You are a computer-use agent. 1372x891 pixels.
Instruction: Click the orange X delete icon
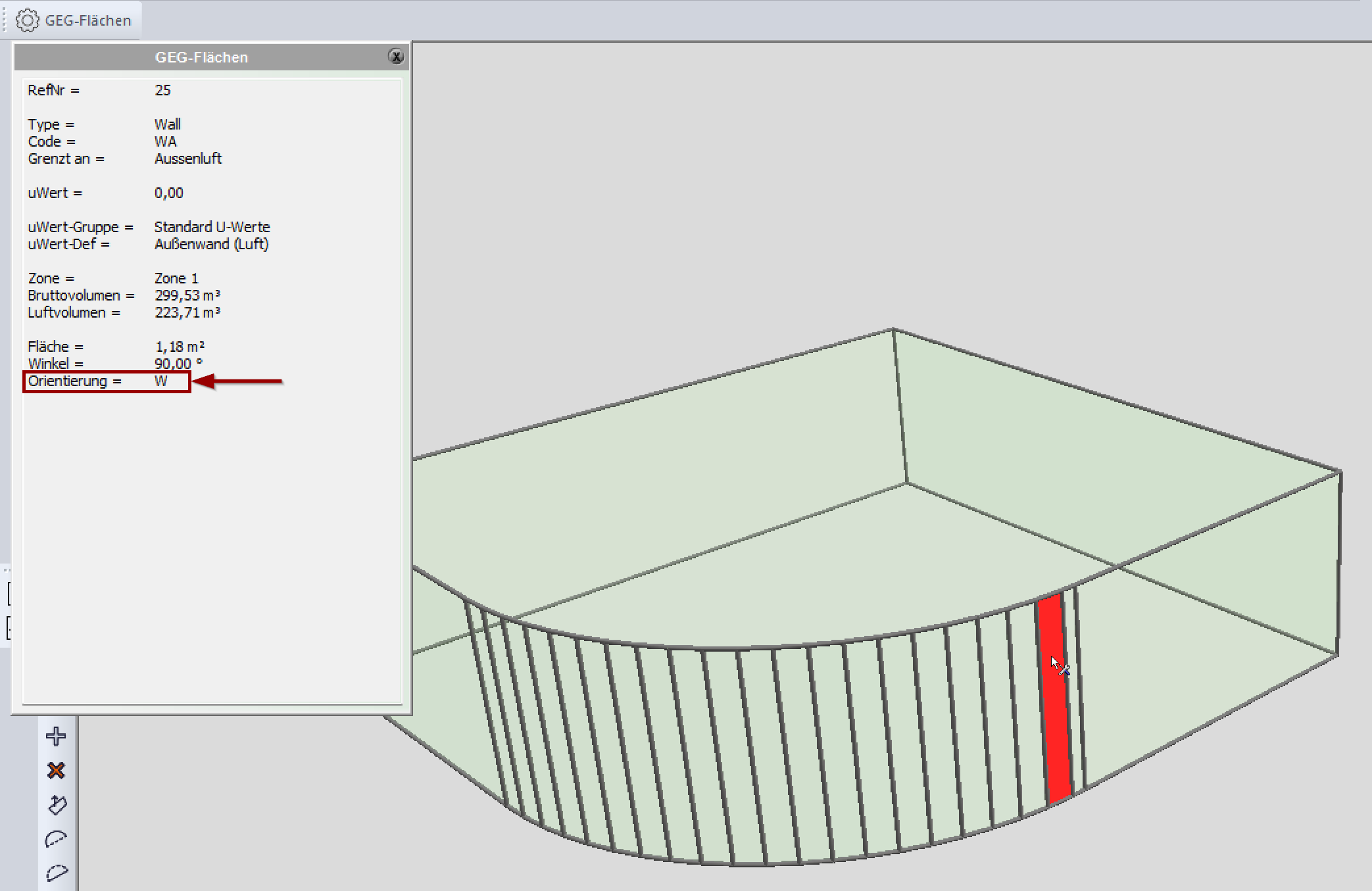point(57,770)
